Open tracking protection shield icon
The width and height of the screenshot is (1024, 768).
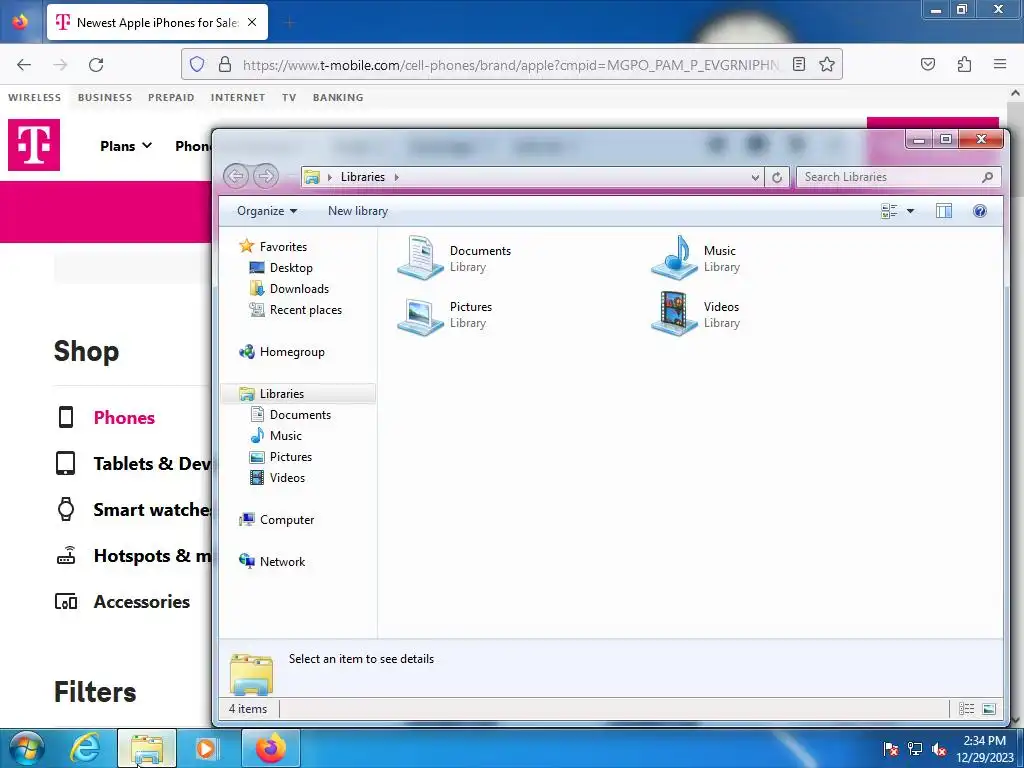[197, 64]
